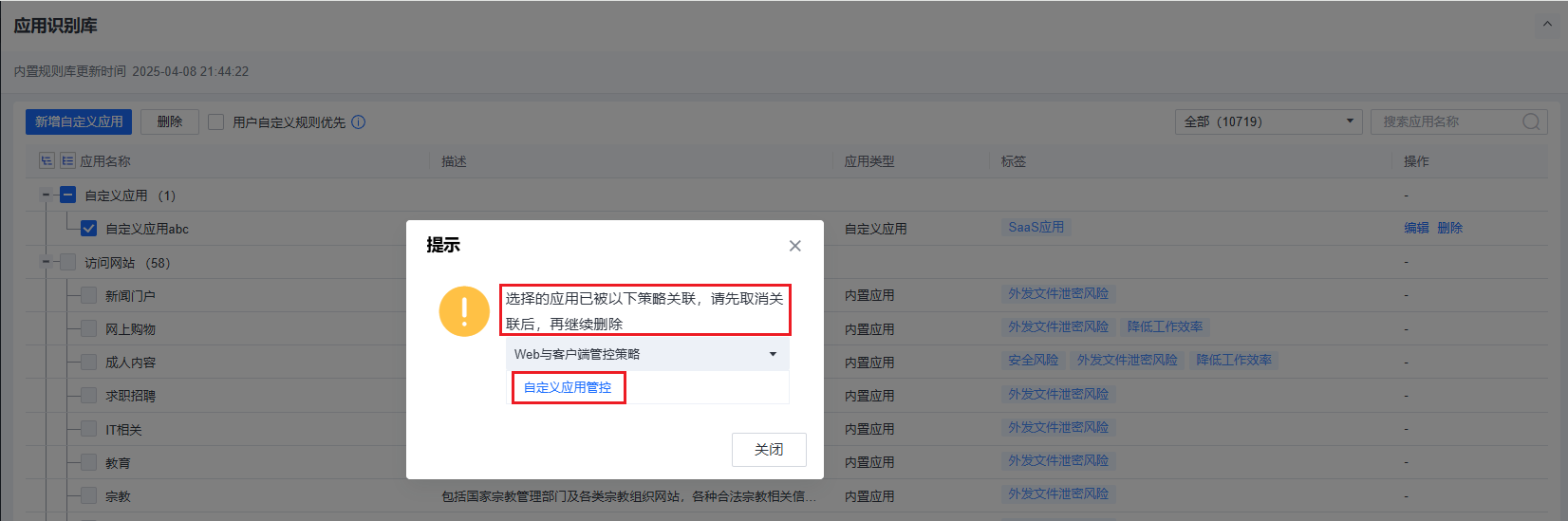
Task: Check the 新闻门户 checkbox
Action: pos(88,296)
